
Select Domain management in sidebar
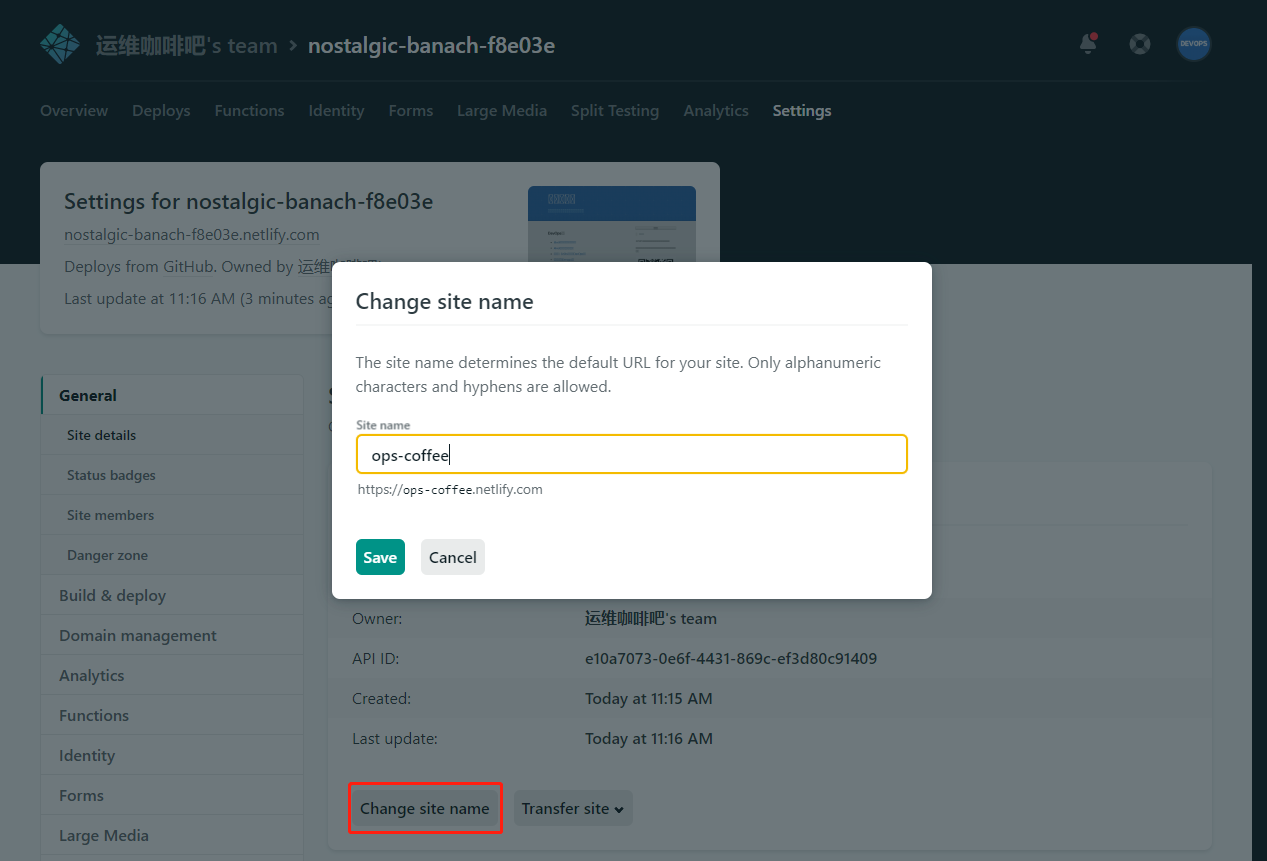click(x=138, y=635)
